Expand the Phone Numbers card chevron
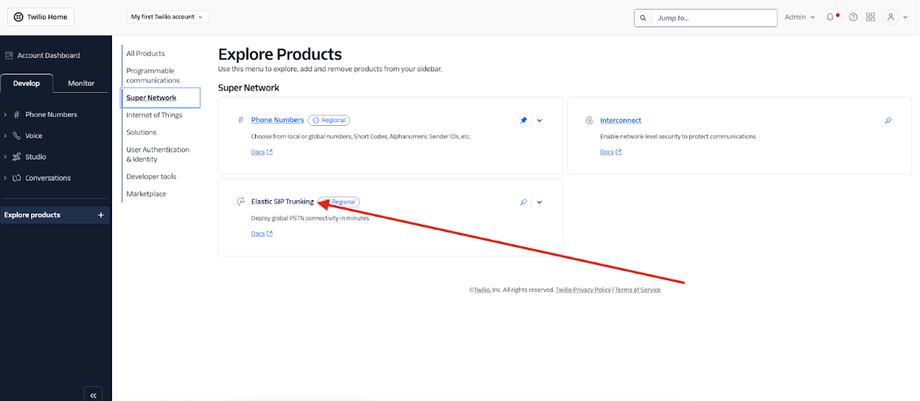 tap(539, 120)
